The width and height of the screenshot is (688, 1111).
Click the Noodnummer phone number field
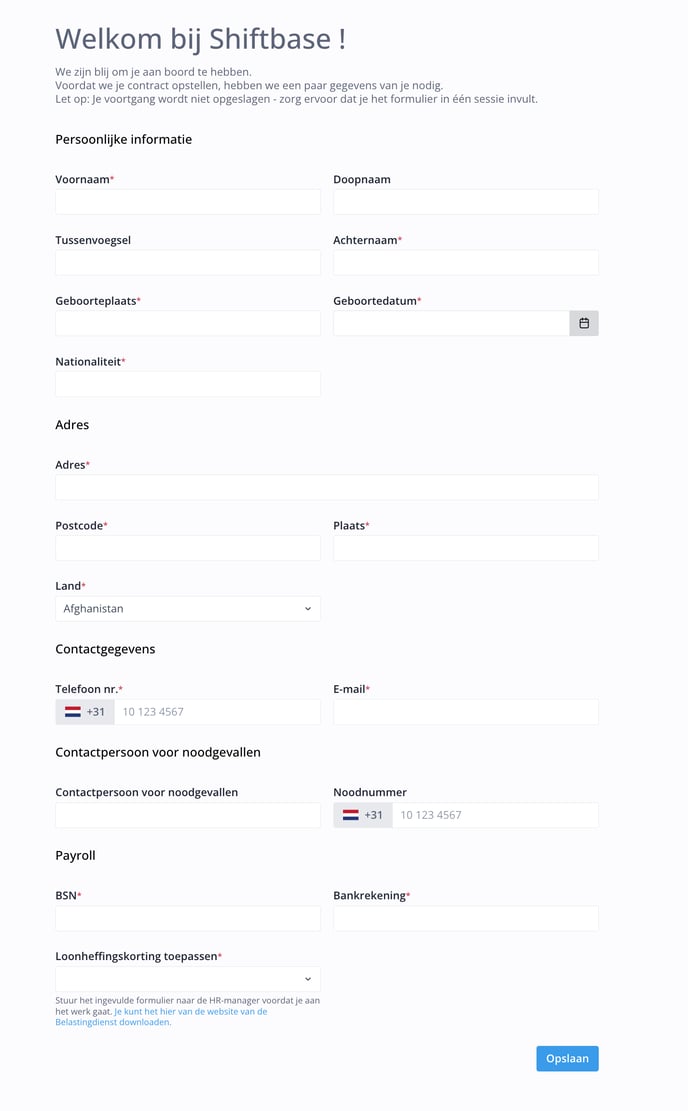tap(495, 815)
